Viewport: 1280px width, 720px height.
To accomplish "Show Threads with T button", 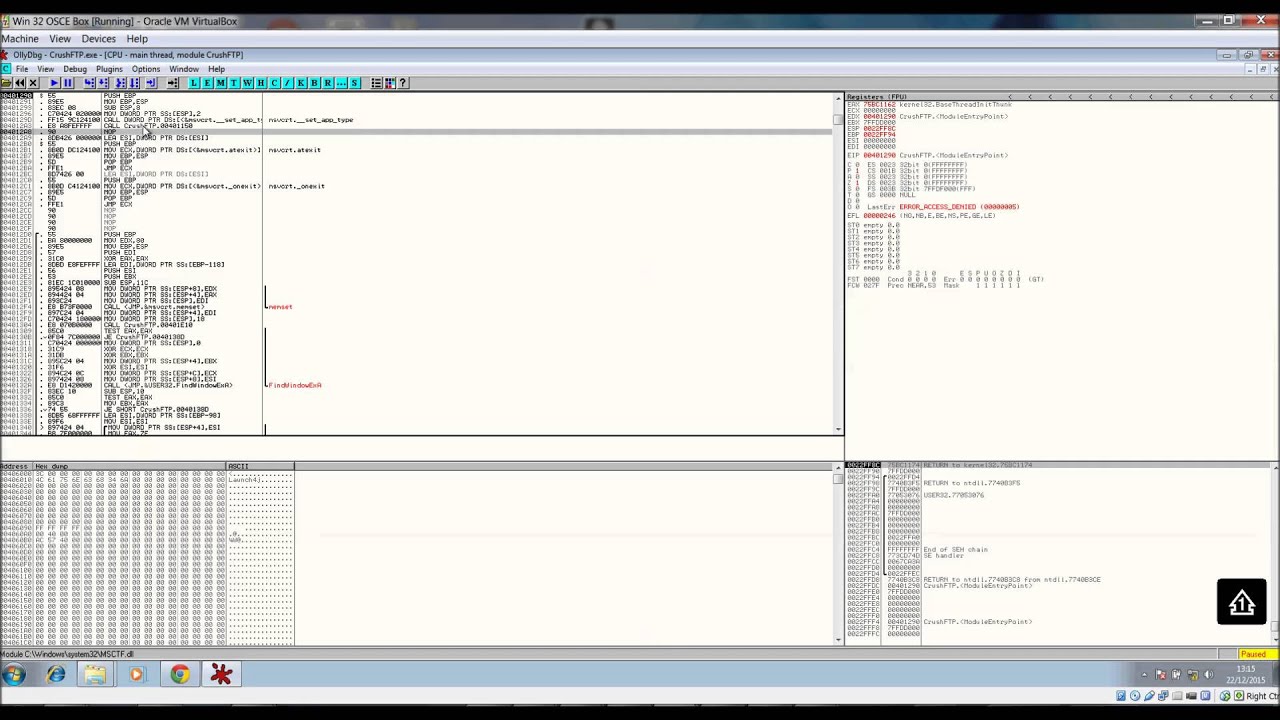I will [x=233, y=83].
